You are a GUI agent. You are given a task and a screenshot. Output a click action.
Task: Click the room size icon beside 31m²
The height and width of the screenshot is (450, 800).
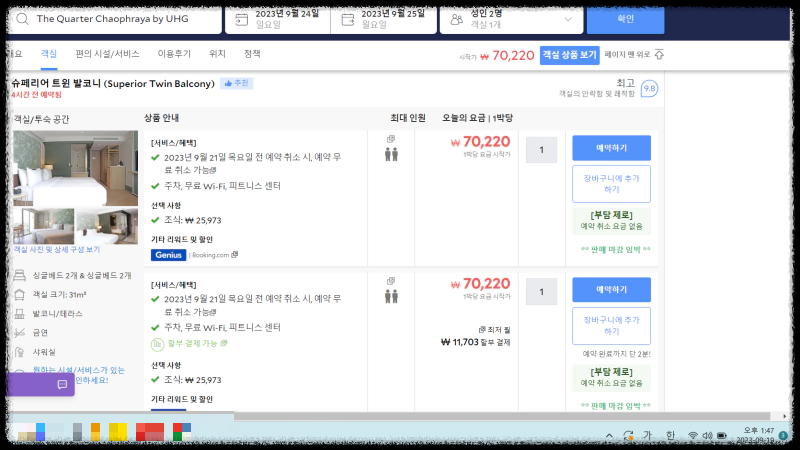tap(19, 294)
